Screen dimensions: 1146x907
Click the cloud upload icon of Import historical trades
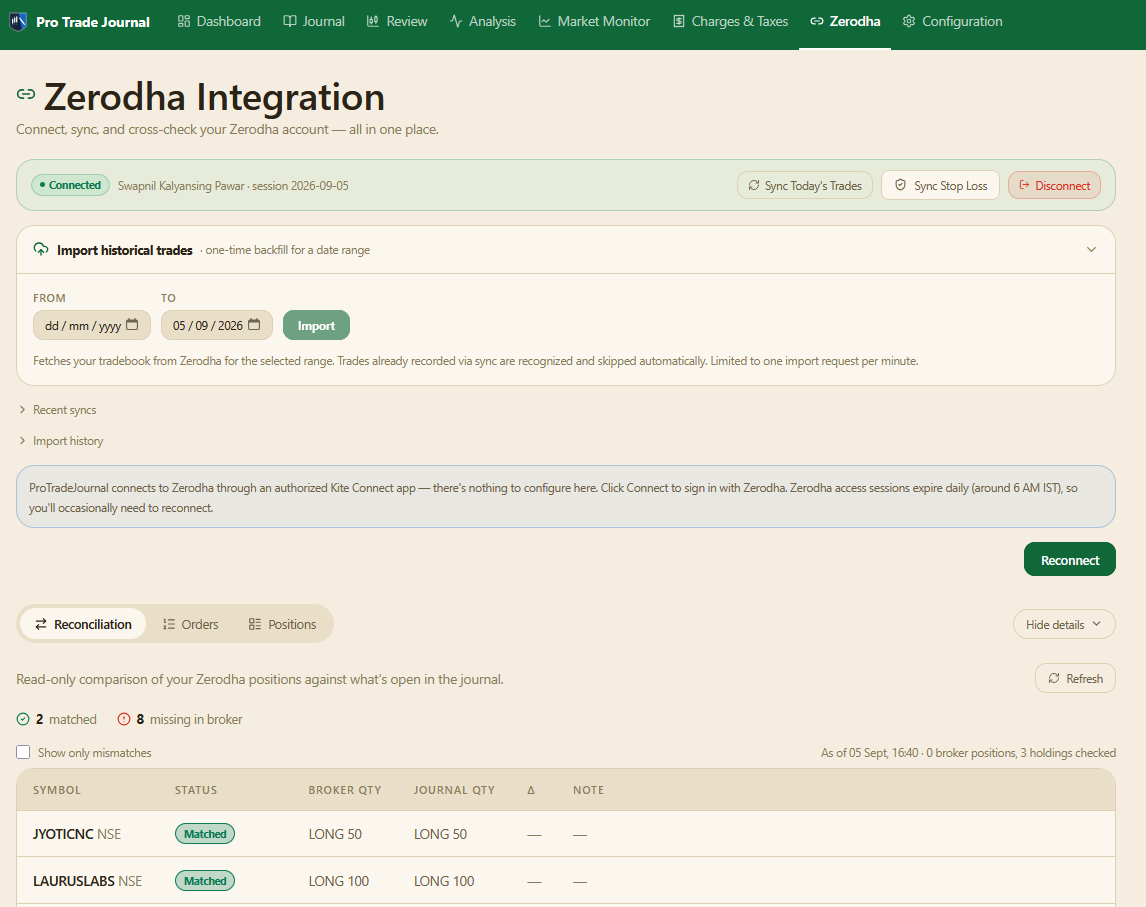click(41, 249)
